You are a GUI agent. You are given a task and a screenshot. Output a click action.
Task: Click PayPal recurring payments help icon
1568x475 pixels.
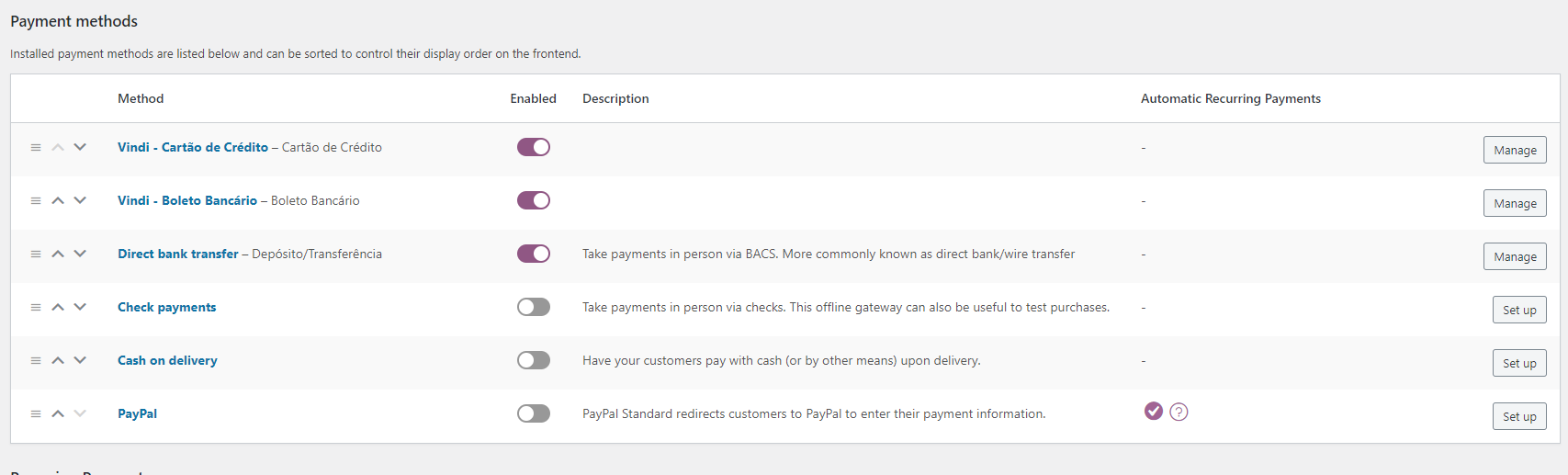pyautogui.click(x=1179, y=412)
